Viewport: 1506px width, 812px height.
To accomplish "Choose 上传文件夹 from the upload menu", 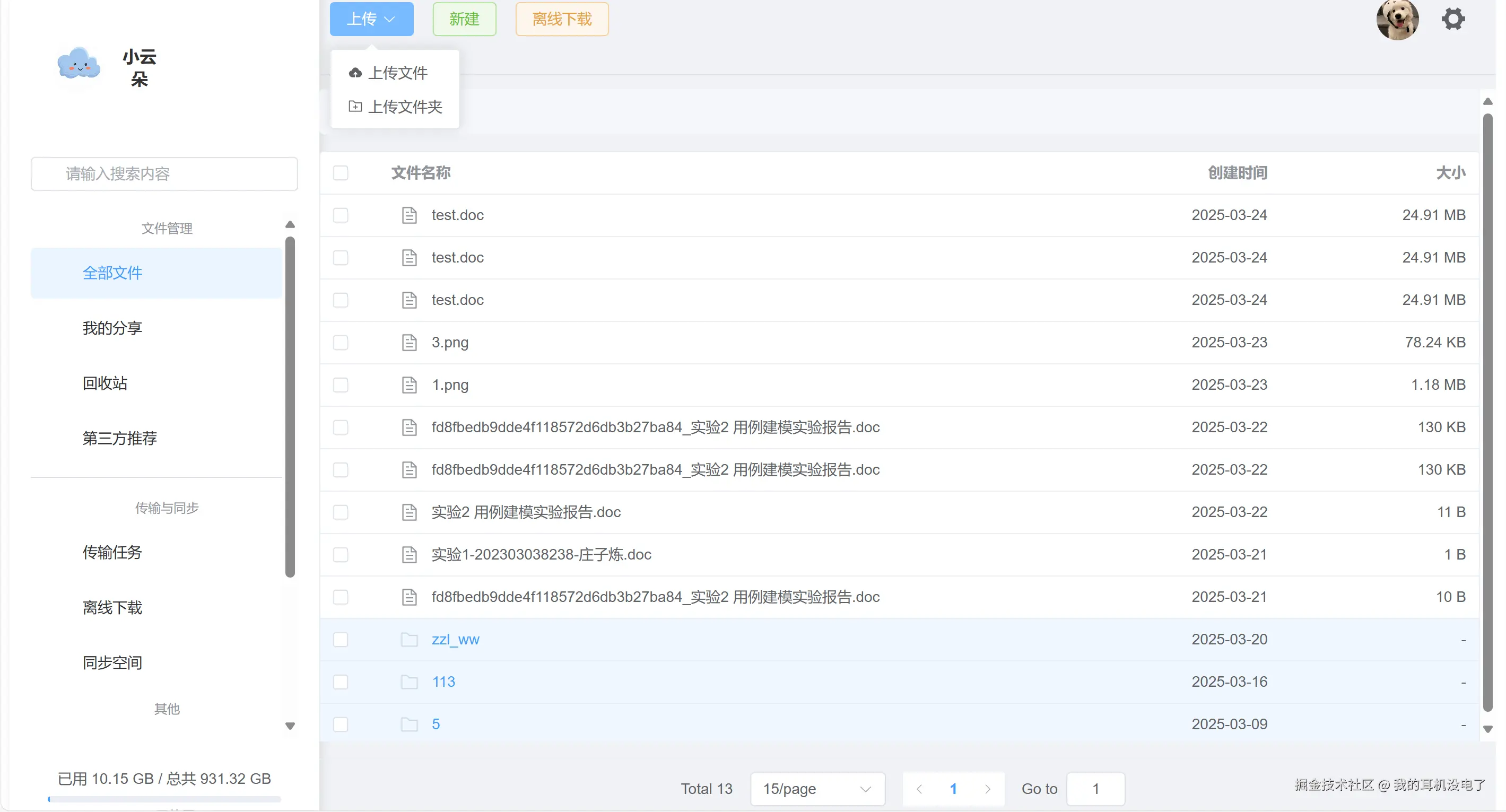I will (x=405, y=107).
